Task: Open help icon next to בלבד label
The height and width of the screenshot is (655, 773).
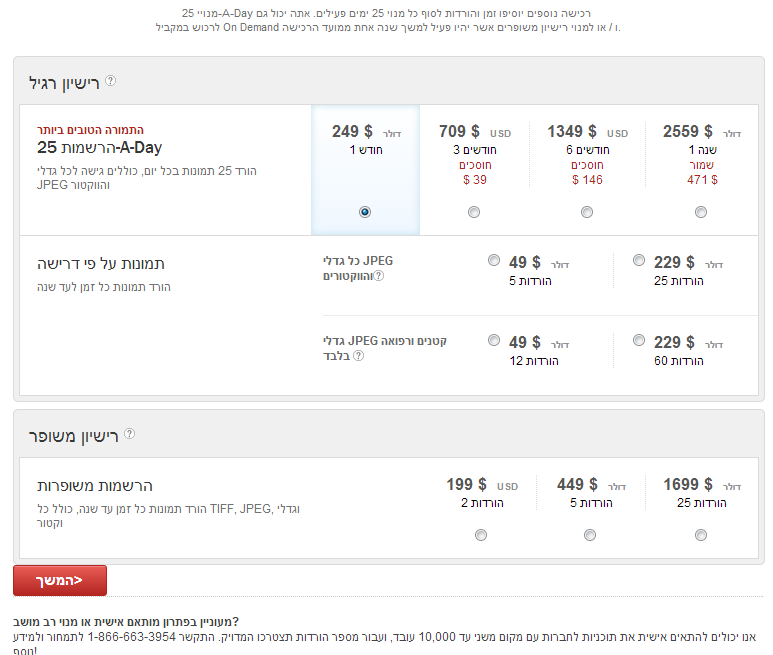Action: 359,355
